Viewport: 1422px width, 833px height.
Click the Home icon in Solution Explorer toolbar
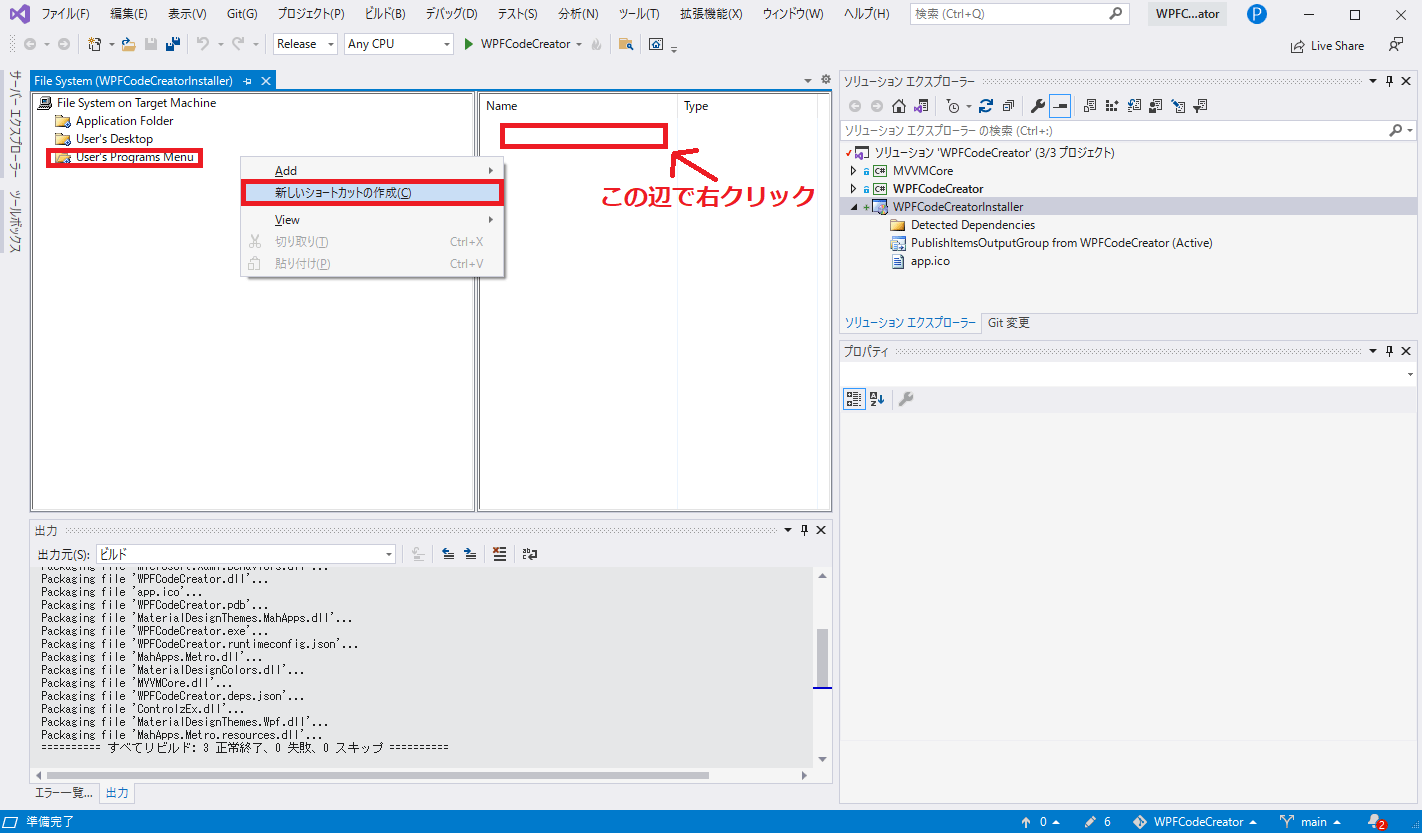[899, 106]
